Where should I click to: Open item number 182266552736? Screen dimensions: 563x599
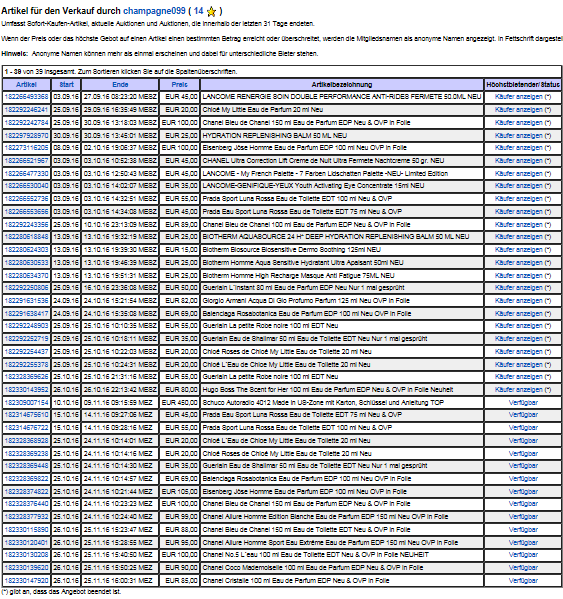pyautogui.click(x=26, y=199)
